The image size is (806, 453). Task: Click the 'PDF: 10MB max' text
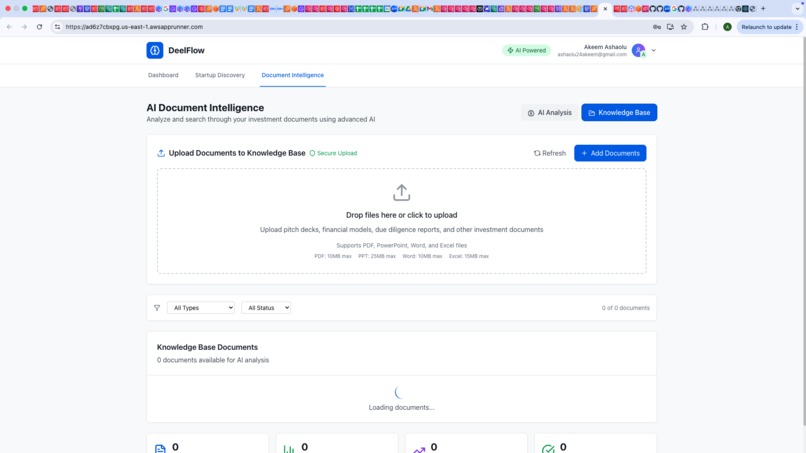[333, 256]
